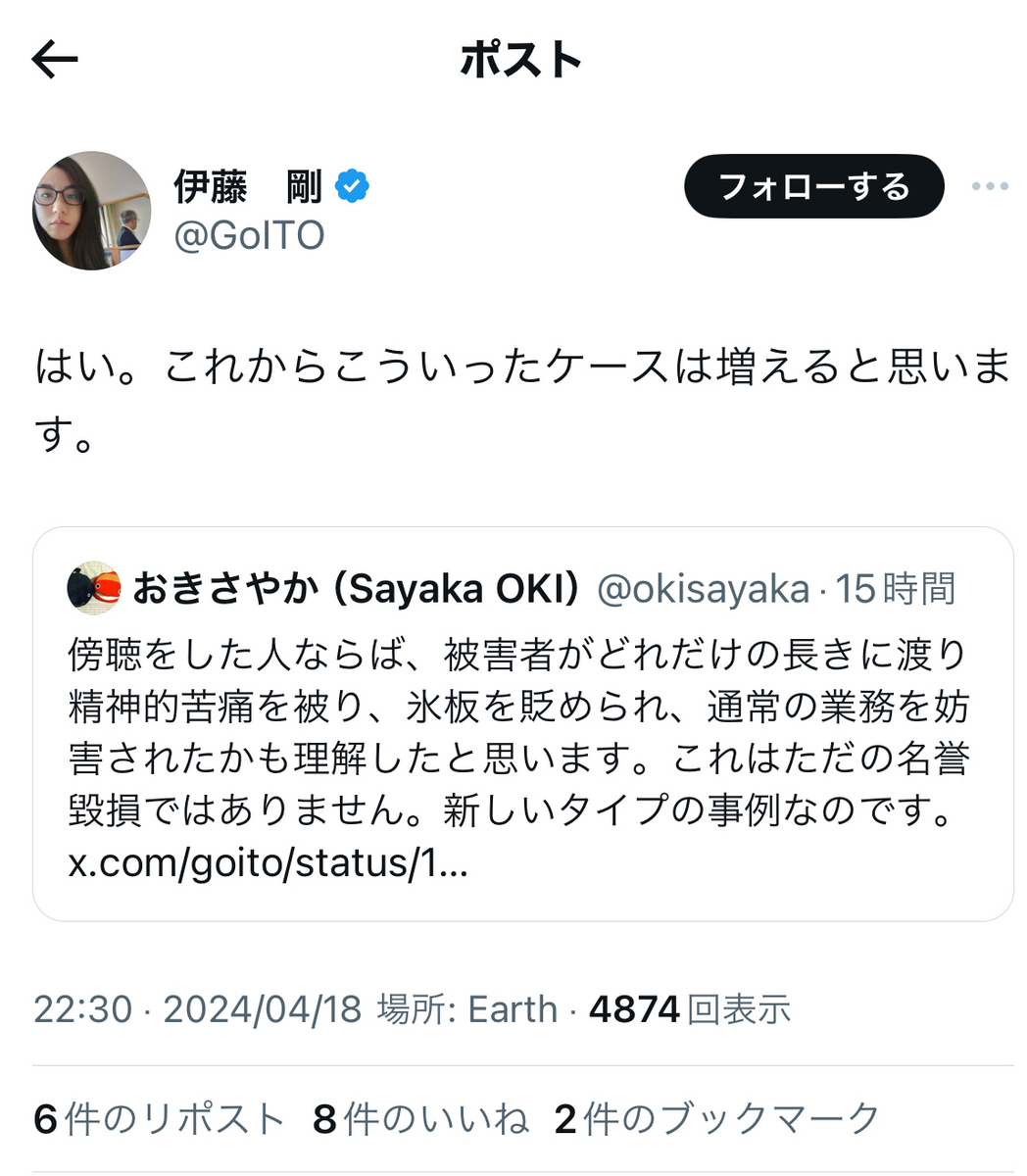
Task: Click the 22:30 · 2024/04/18 timestamp
Action: [198, 1009]
